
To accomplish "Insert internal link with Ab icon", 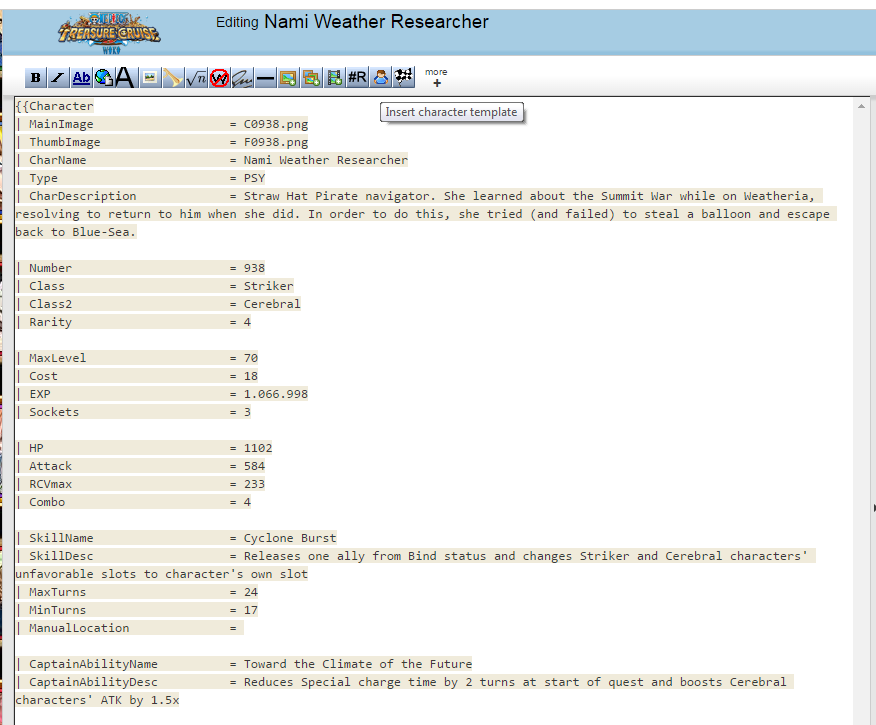I will [82, 78].
